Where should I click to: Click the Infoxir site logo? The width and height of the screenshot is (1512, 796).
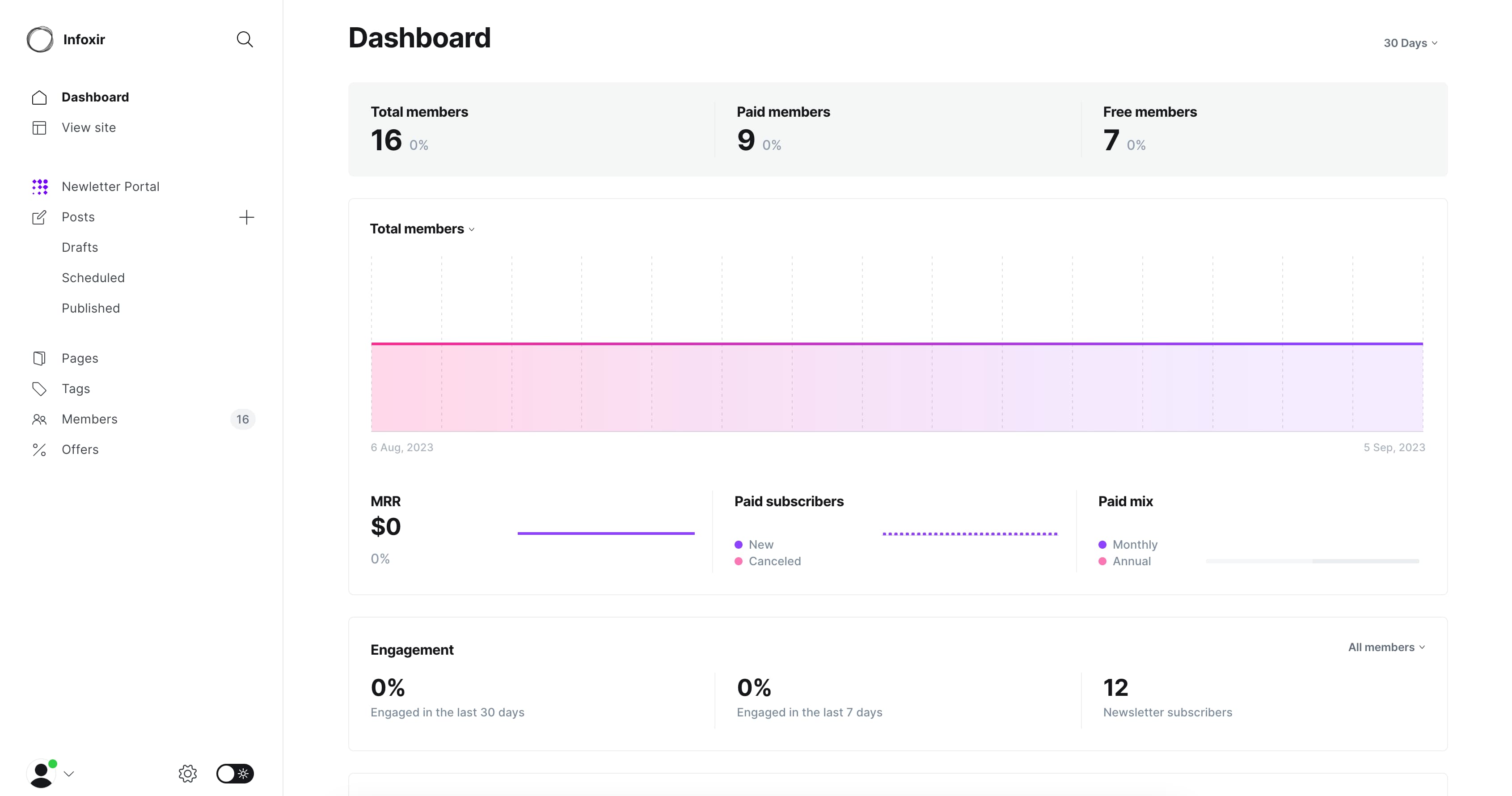[40, 39]
